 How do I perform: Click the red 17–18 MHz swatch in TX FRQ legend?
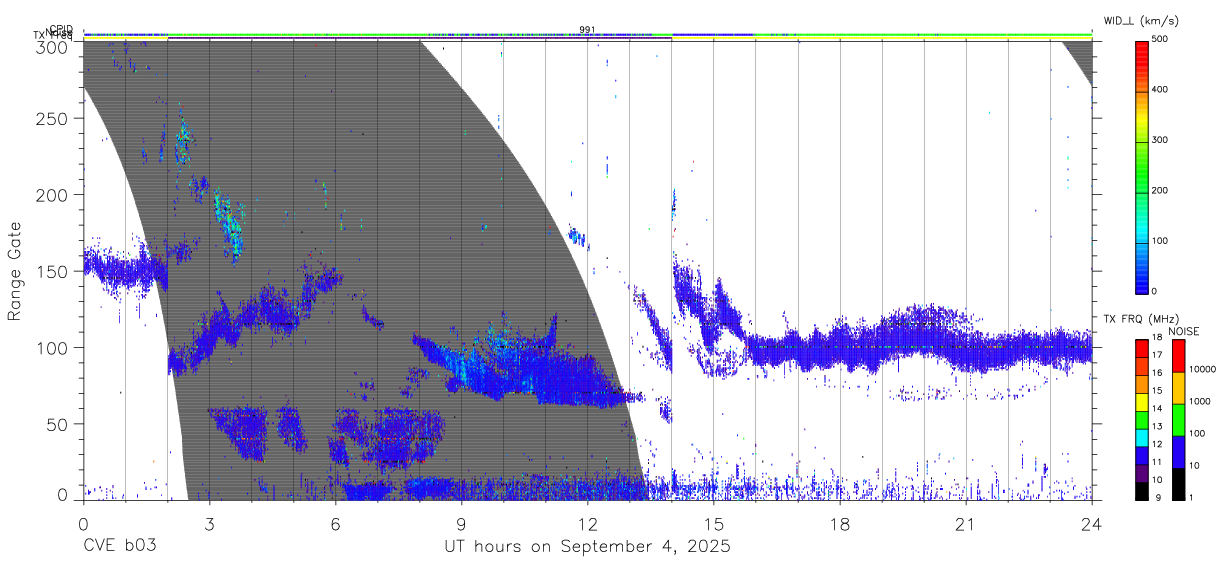(x=1142, y=349)
